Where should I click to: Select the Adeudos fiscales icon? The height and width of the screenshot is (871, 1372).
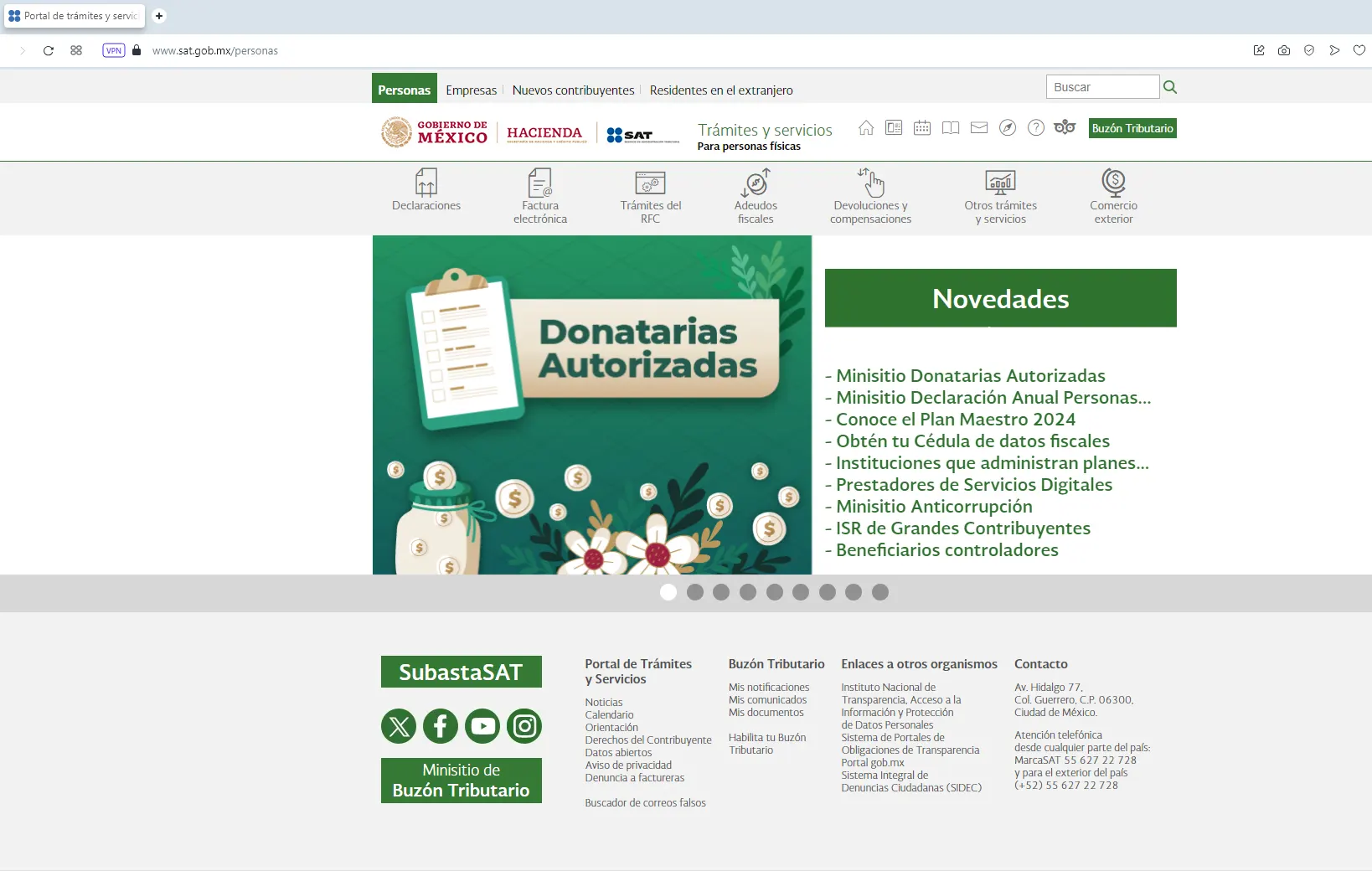coord(756,183)
